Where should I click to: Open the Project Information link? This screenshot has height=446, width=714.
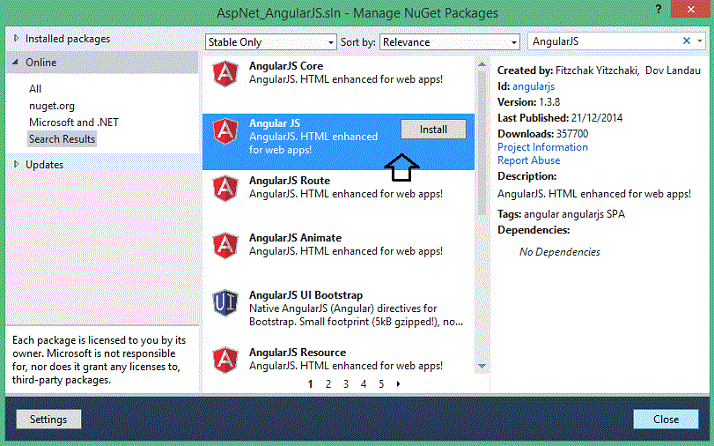(x=542, y=147)
